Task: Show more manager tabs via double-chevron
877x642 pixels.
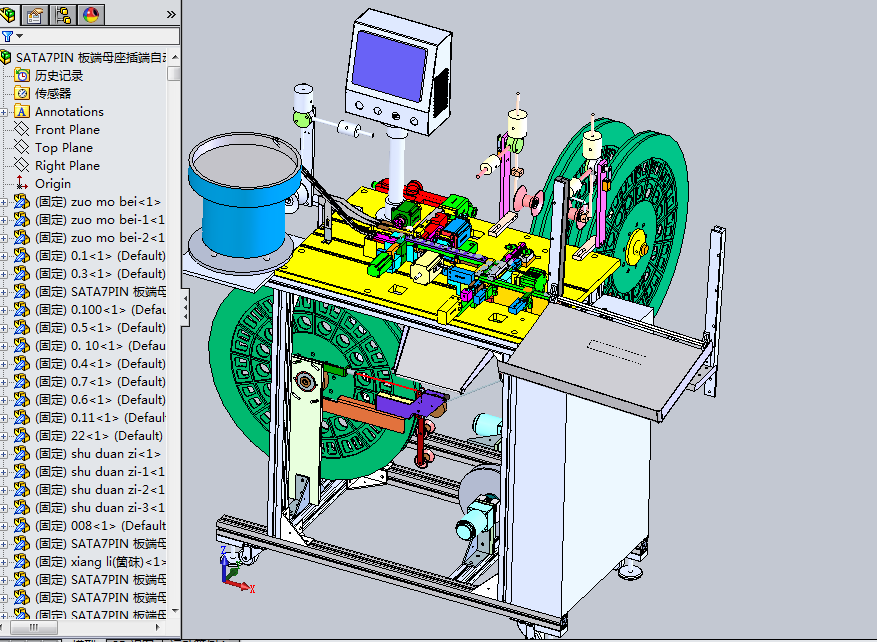Action: pyautogui.click(x=171, y=15)
